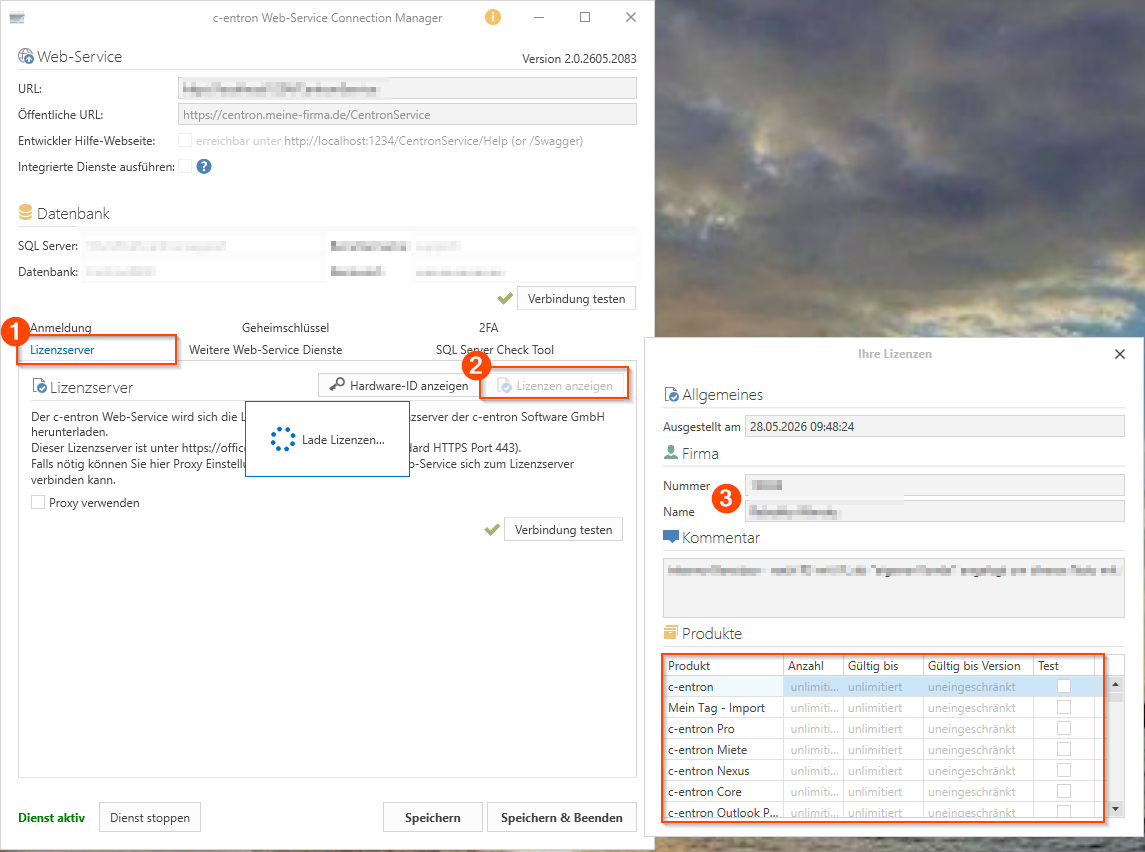Click the app icon in title bar

pyautogui.click(x=16, y=18)
